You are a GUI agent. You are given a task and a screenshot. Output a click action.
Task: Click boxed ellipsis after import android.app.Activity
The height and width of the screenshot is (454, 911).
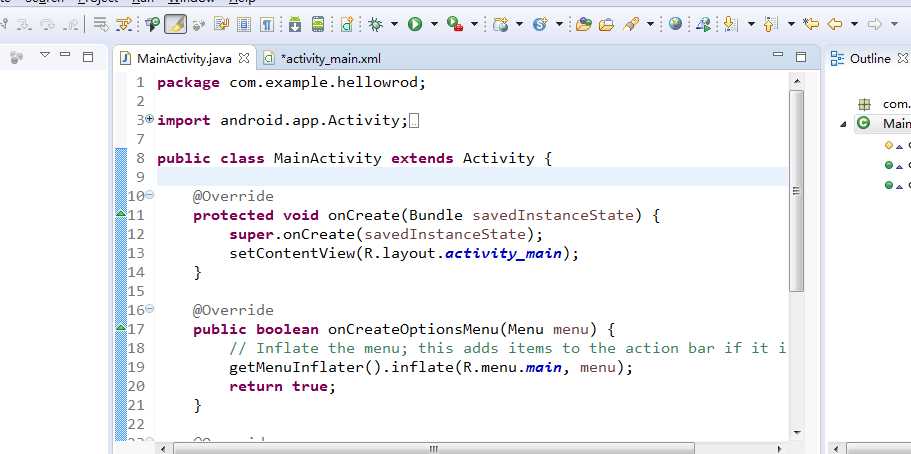pyautogui.click(x=414, y=121)
